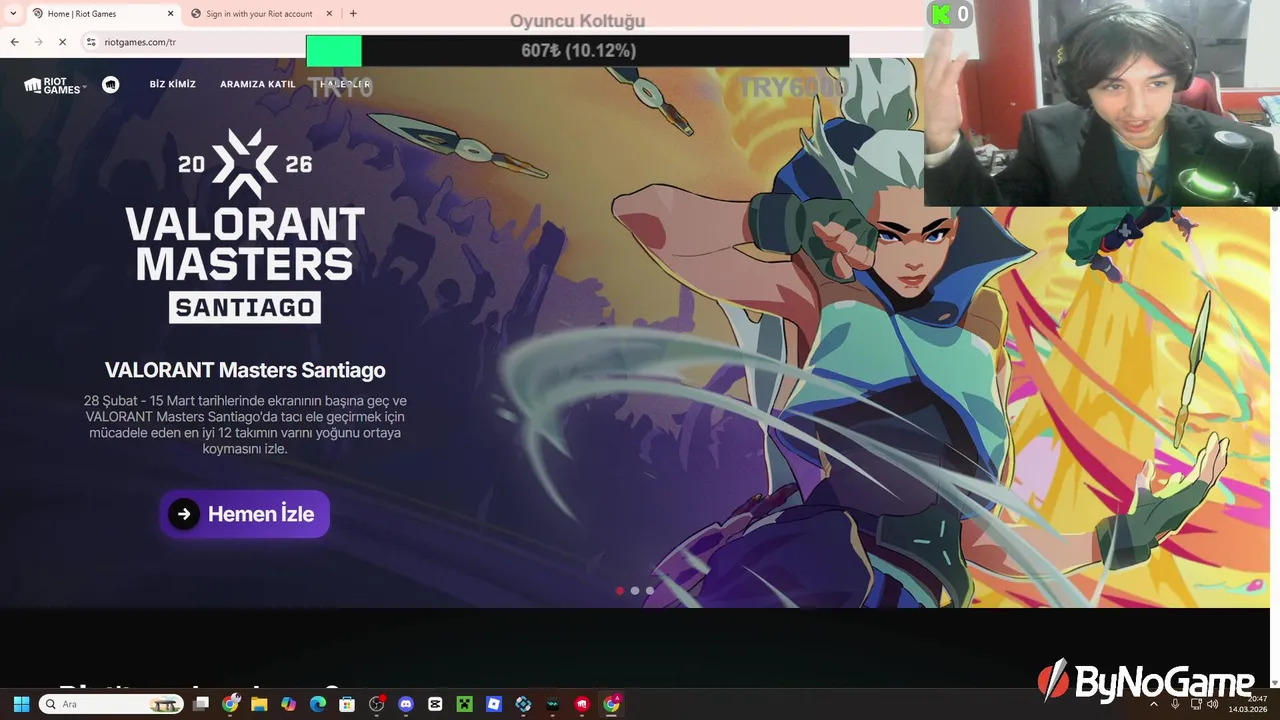Screen dimensions: 1280x720
Task: Open Discord from taskbar
Action: (x=406, y=704)
